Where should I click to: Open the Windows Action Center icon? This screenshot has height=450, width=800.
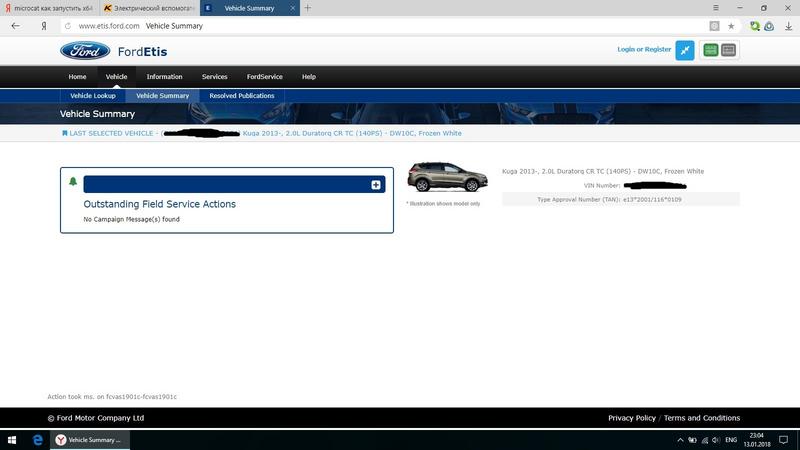pyautogui.click(x=784, y=440)
